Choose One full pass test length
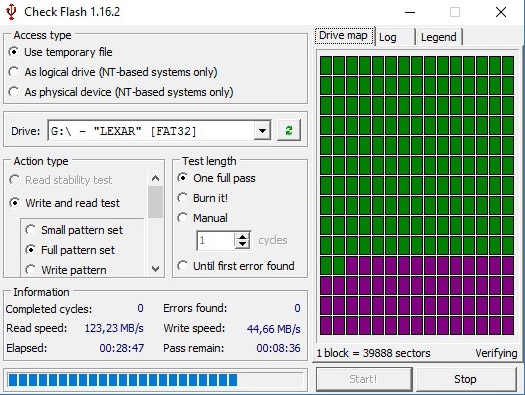The height and width of the screenshot is (395, 525). (216, 178)
